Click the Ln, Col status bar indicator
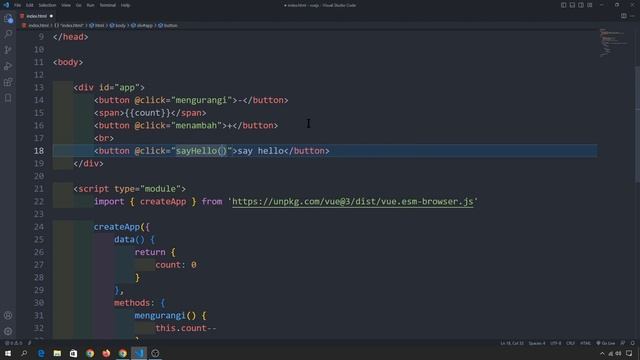 [512, 343]
